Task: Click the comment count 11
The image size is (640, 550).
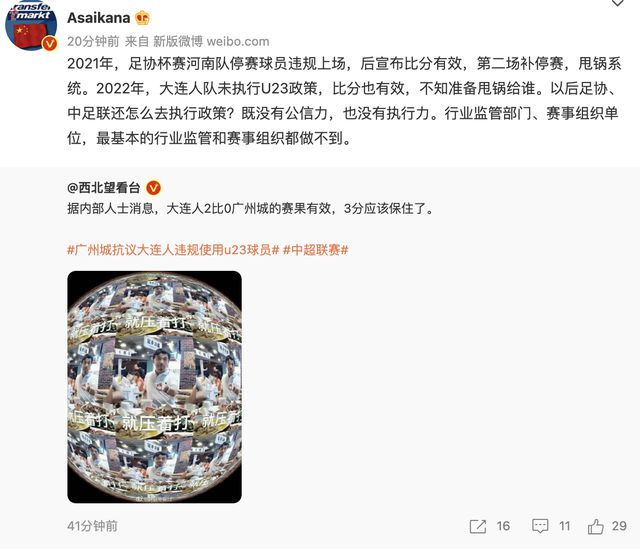Action: [x=564, y=526]
